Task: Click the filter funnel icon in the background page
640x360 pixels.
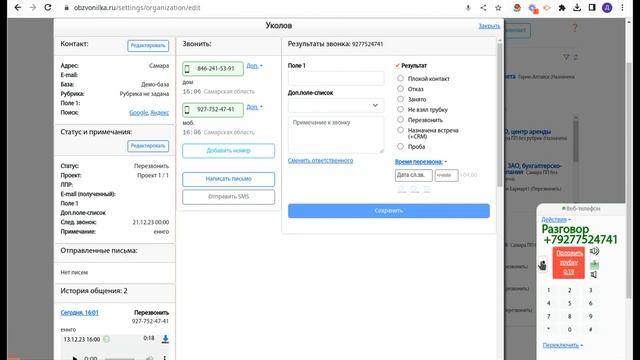Action: point(566,57)
